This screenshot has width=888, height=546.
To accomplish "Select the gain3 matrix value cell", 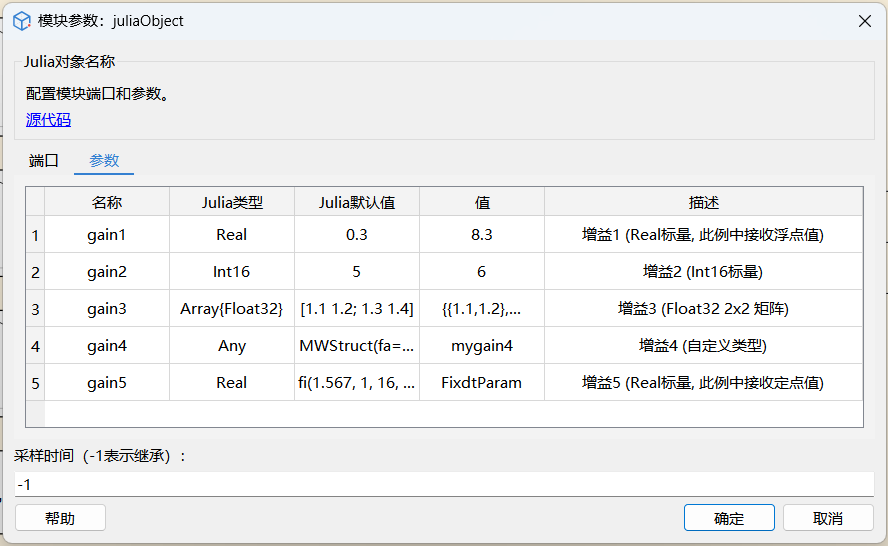I will pyautogui.click(x=482, y=309).
